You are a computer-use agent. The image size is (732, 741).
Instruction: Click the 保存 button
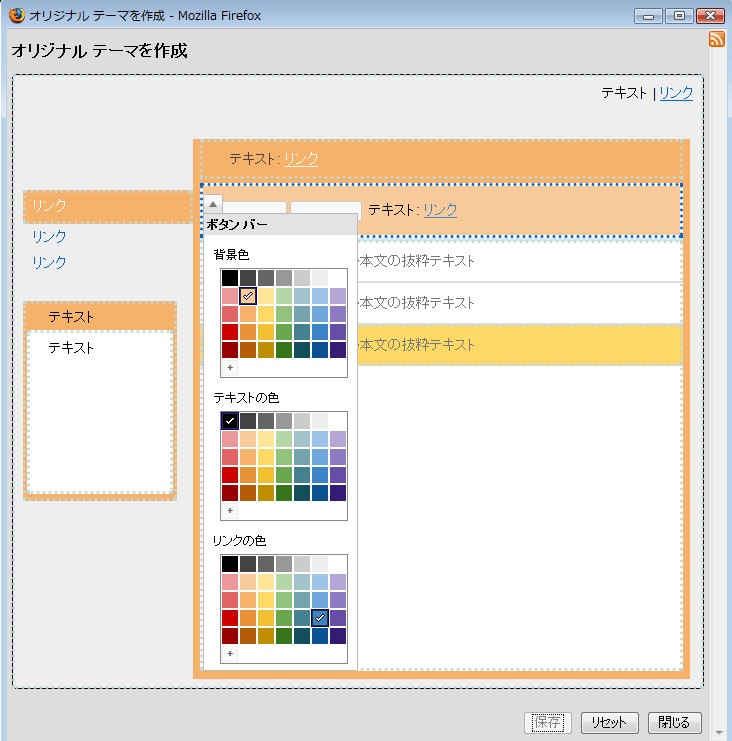(548, 723)
